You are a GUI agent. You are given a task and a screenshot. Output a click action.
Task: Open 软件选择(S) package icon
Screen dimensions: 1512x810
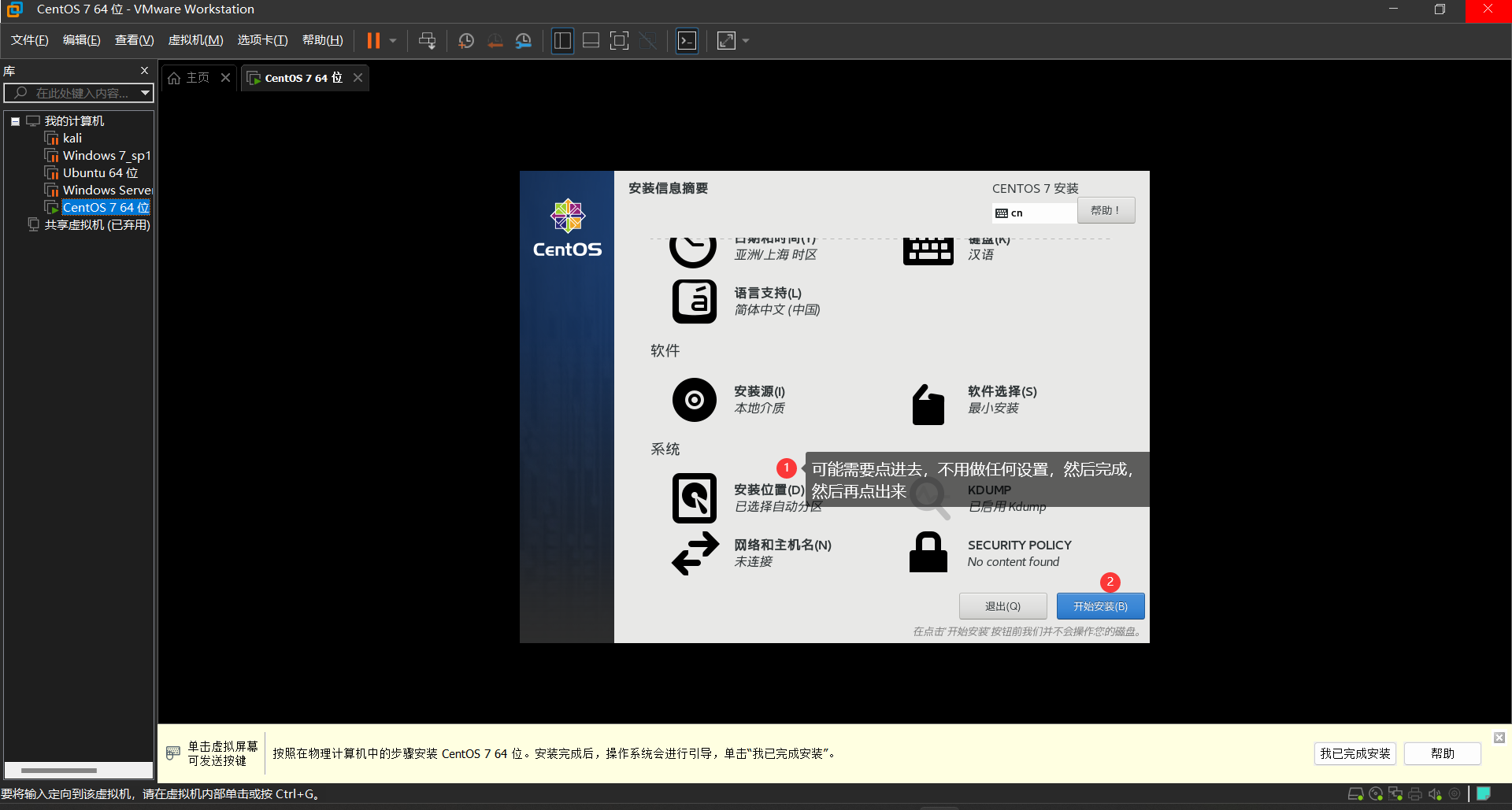click(928, 405)
